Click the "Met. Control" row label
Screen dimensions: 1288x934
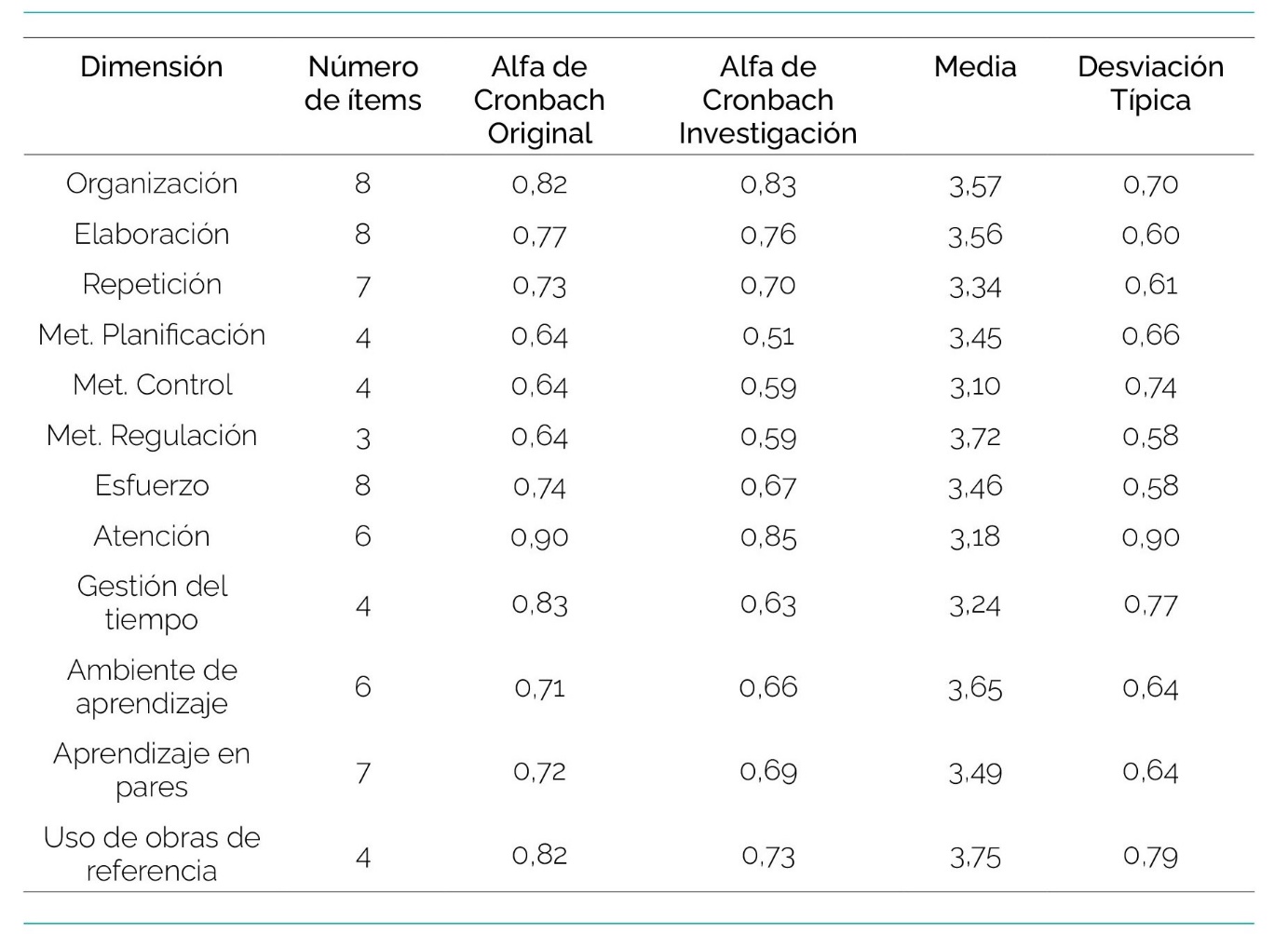point(152,385)
